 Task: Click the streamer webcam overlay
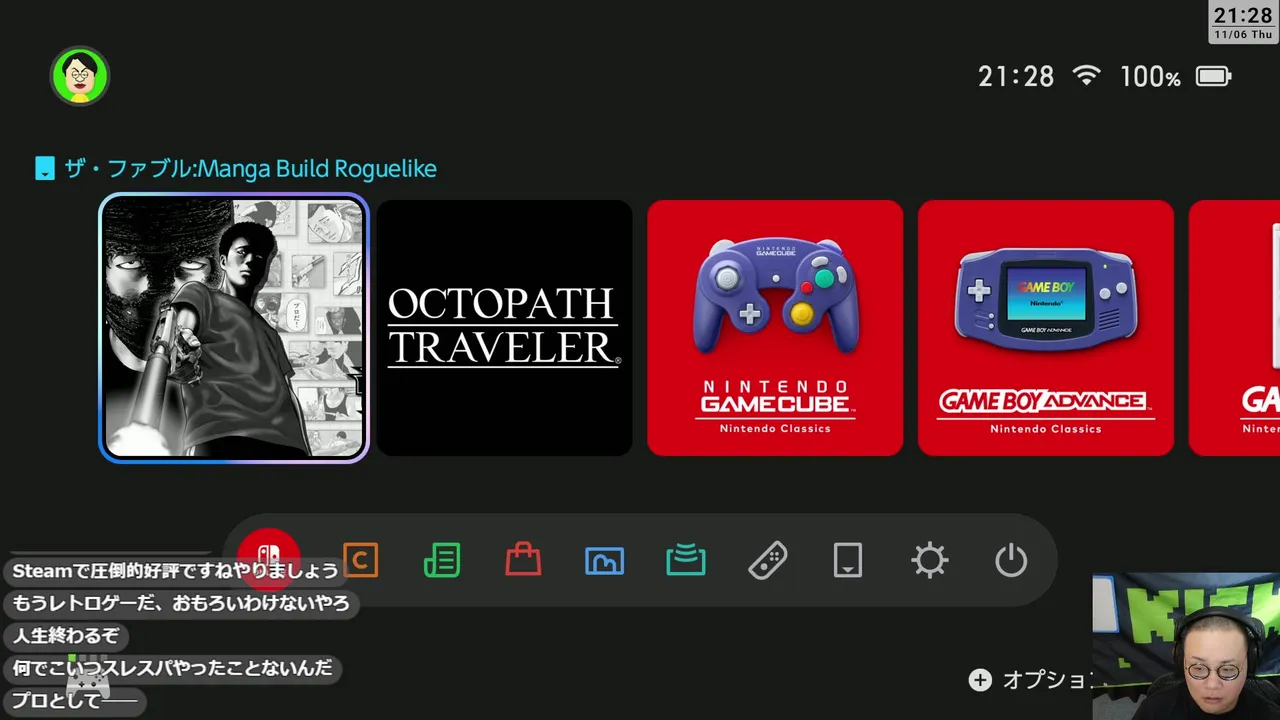(x=1186, y=646)
